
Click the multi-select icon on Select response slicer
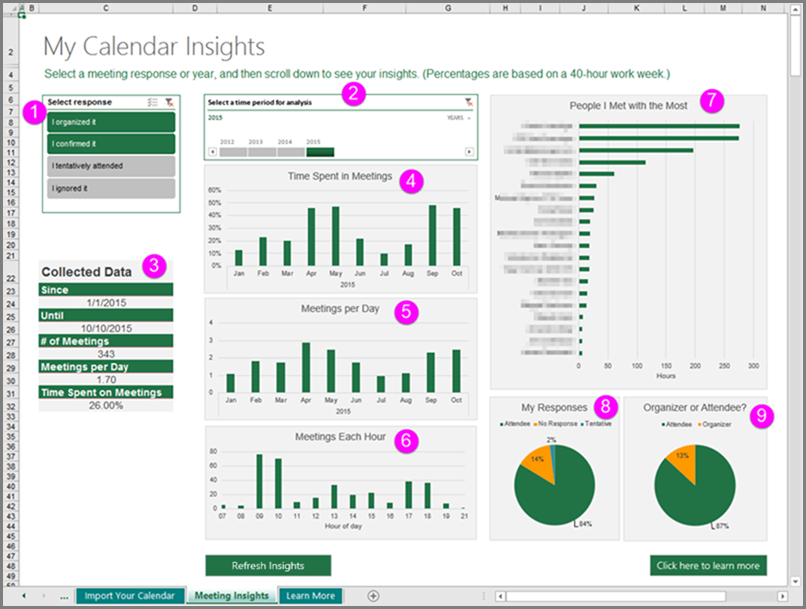coord(152,102)
